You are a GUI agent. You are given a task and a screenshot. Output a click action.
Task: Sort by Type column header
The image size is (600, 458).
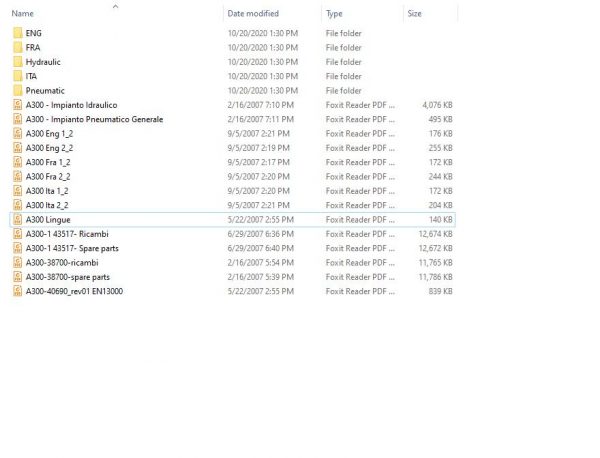(334, 14)
